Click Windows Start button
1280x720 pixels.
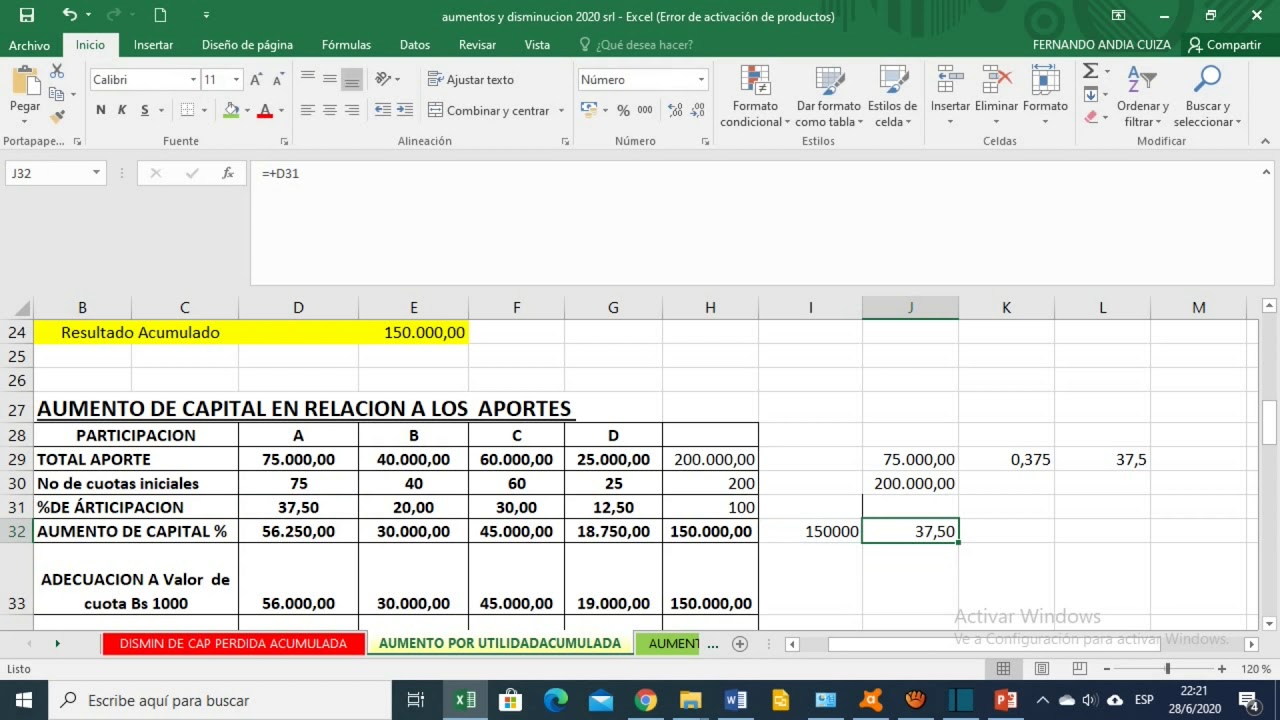[x=24, y=700]
